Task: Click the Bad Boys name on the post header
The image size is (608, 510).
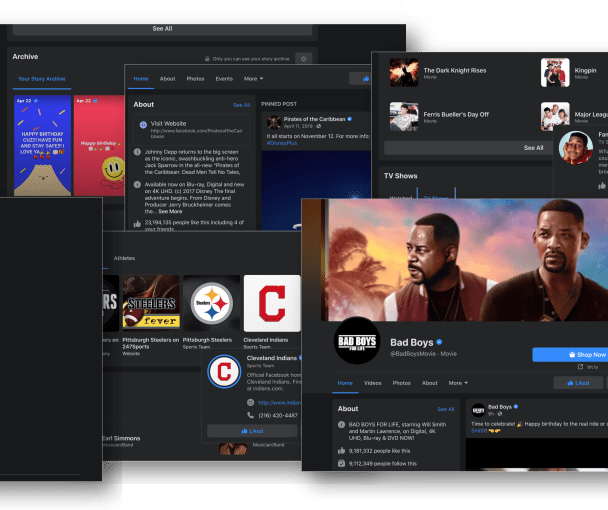Action: pyautogui.click(x=499, y=407)
